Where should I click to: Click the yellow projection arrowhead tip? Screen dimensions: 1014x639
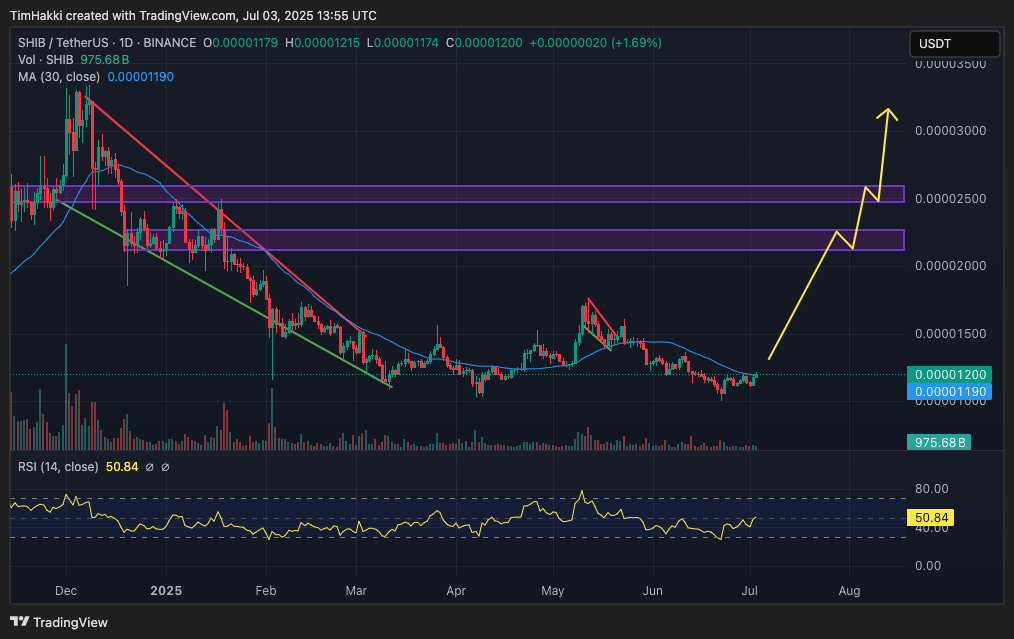tap(887, 109)
